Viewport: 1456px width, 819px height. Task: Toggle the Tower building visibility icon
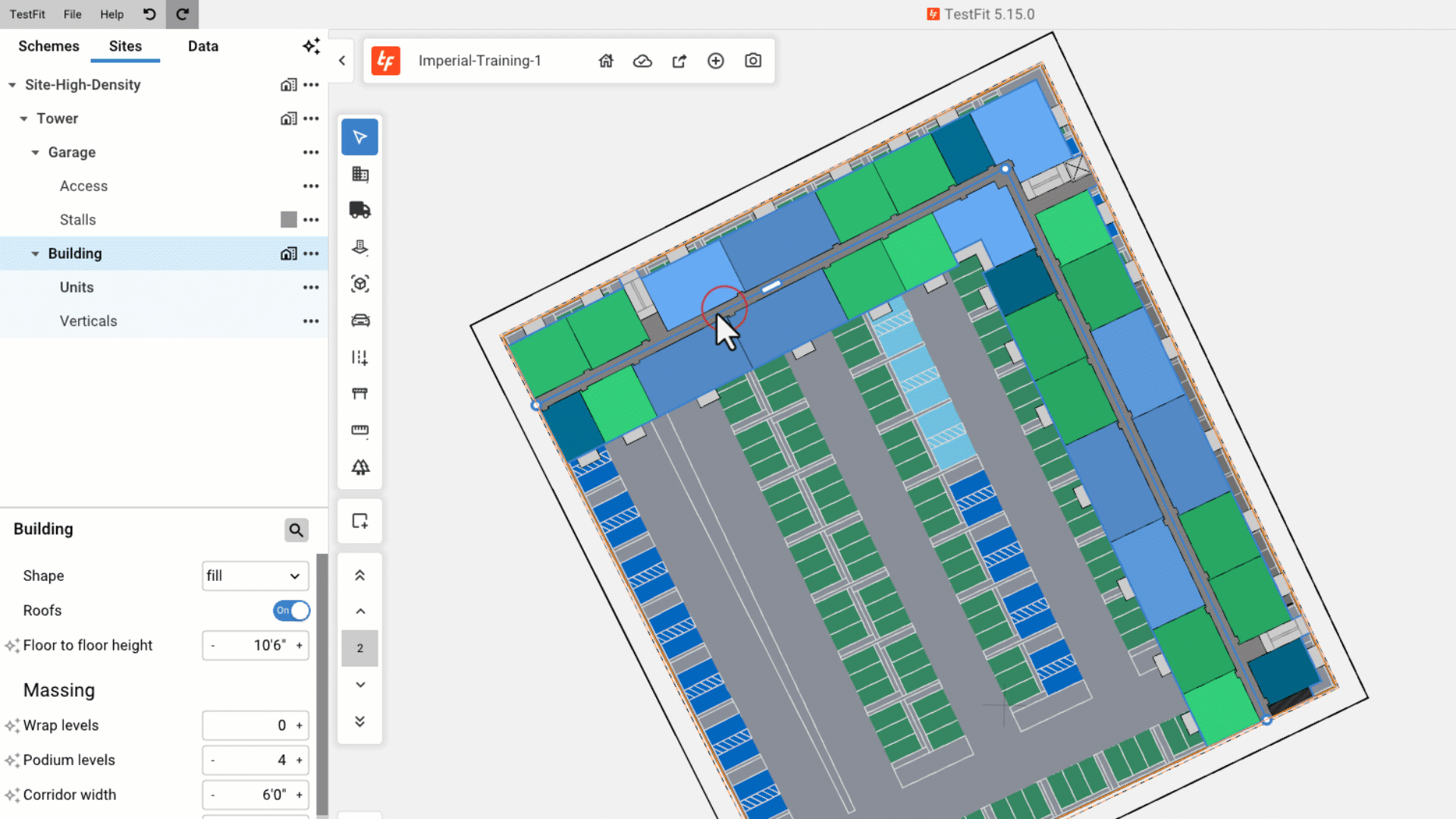(x=288, y=118)
